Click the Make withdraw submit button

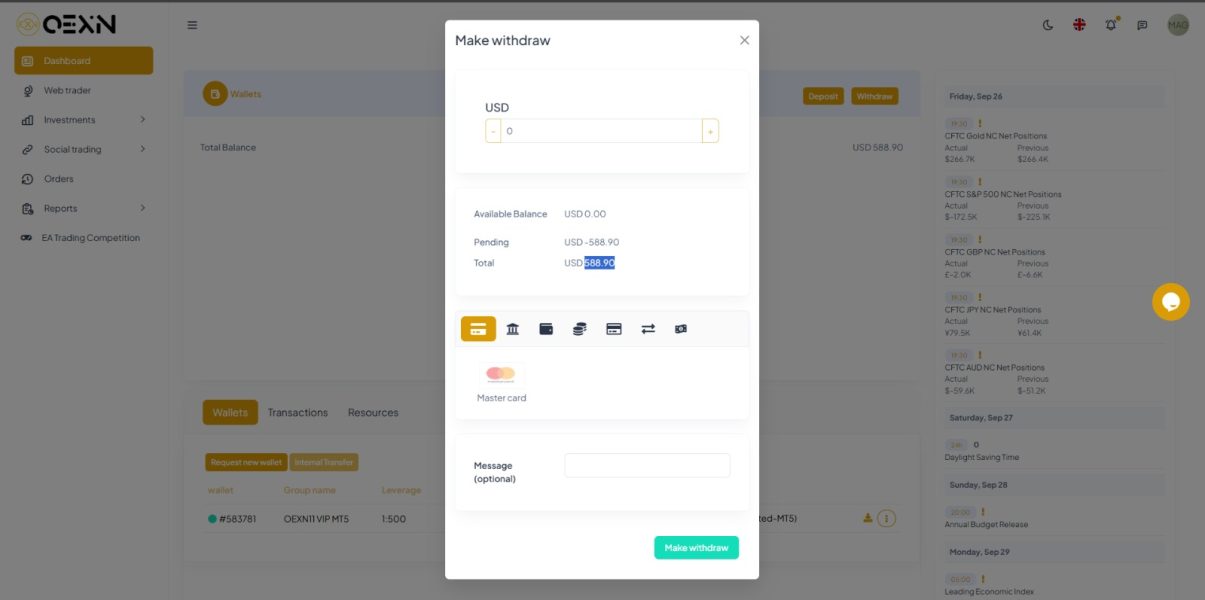696,547
